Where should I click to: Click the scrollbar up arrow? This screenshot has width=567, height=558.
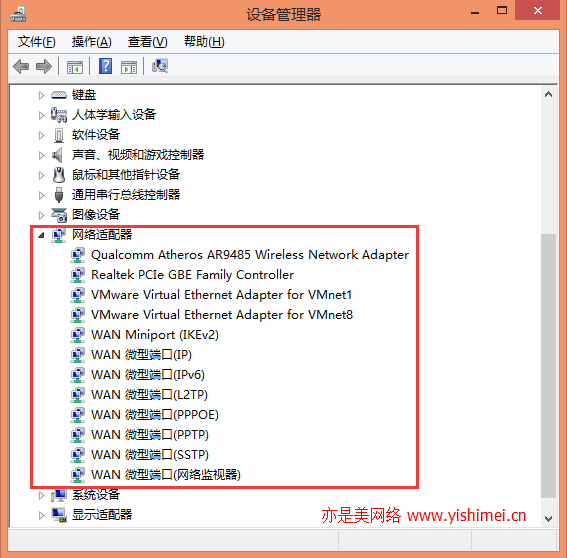click(x=548, y=95)
